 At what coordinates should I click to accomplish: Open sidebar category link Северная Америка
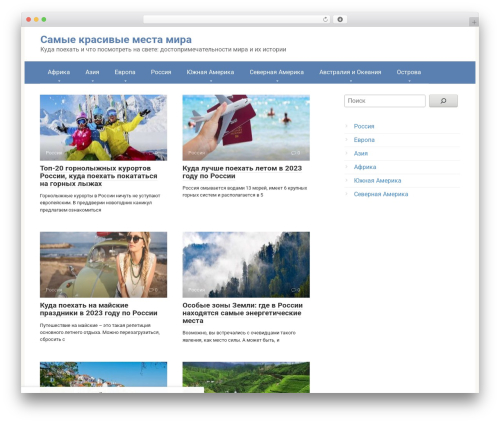coord(381,194)
